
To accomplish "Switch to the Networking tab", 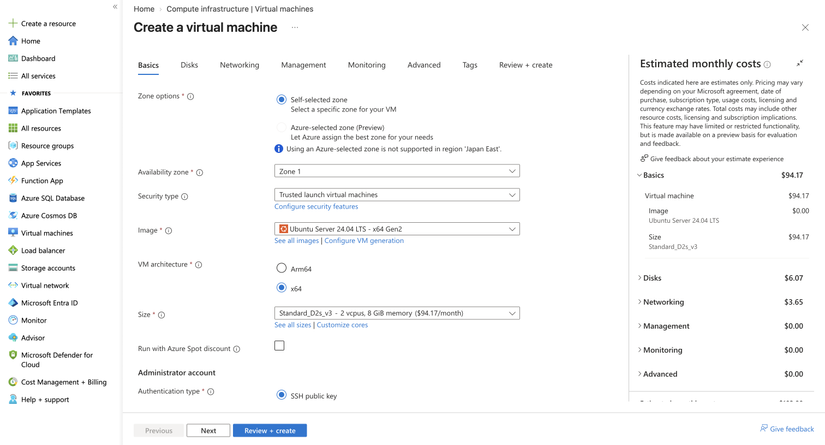I will pyautogui.click(x=239, y=65).
